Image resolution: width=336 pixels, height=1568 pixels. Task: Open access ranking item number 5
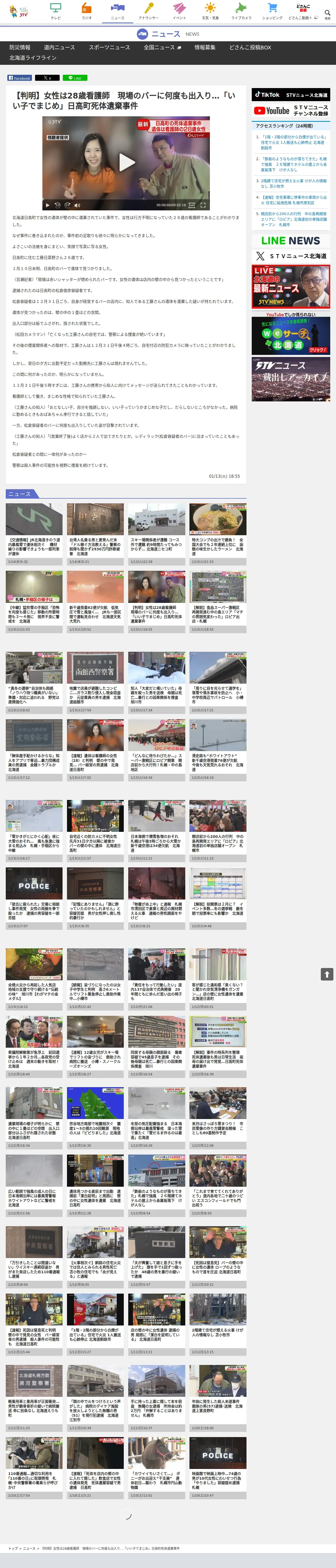pyautogui.click(x=294, y=220)
